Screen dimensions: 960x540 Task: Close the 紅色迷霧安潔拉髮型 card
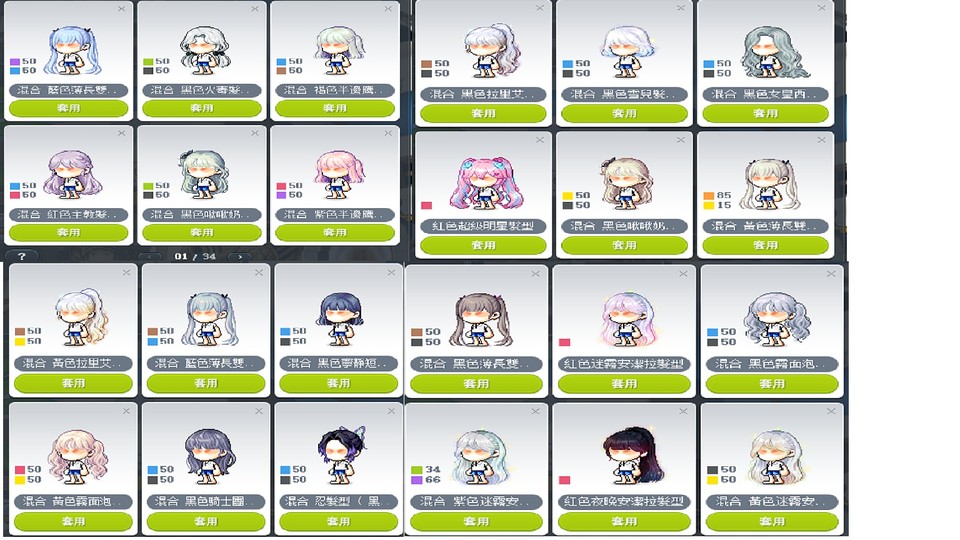(x=683, y=273)
